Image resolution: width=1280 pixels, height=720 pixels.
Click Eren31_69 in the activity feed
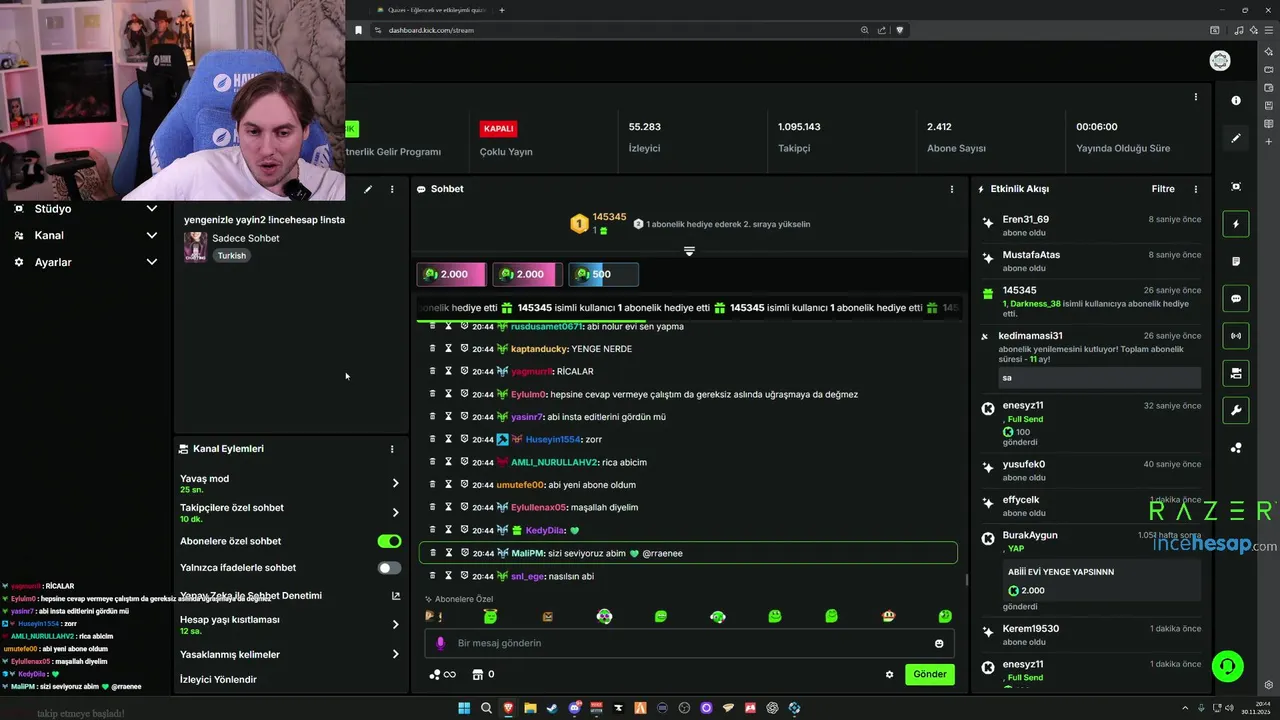(x=1026, y=219)
